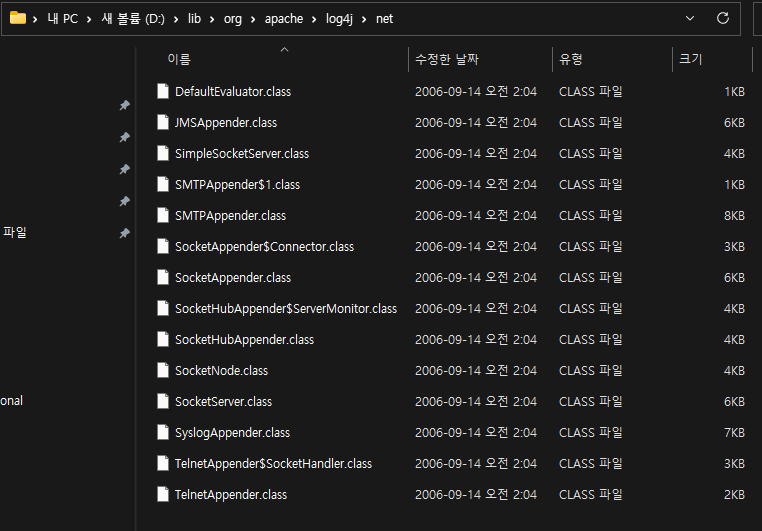Expand chevron after org breadcrumb
This screenshot has height=531, width=762.
[253, 19]
